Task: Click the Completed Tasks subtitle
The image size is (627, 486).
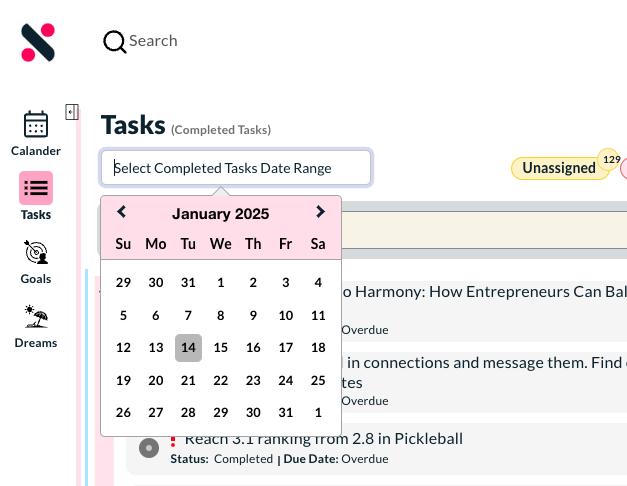Action: click(x=221, y=130)
